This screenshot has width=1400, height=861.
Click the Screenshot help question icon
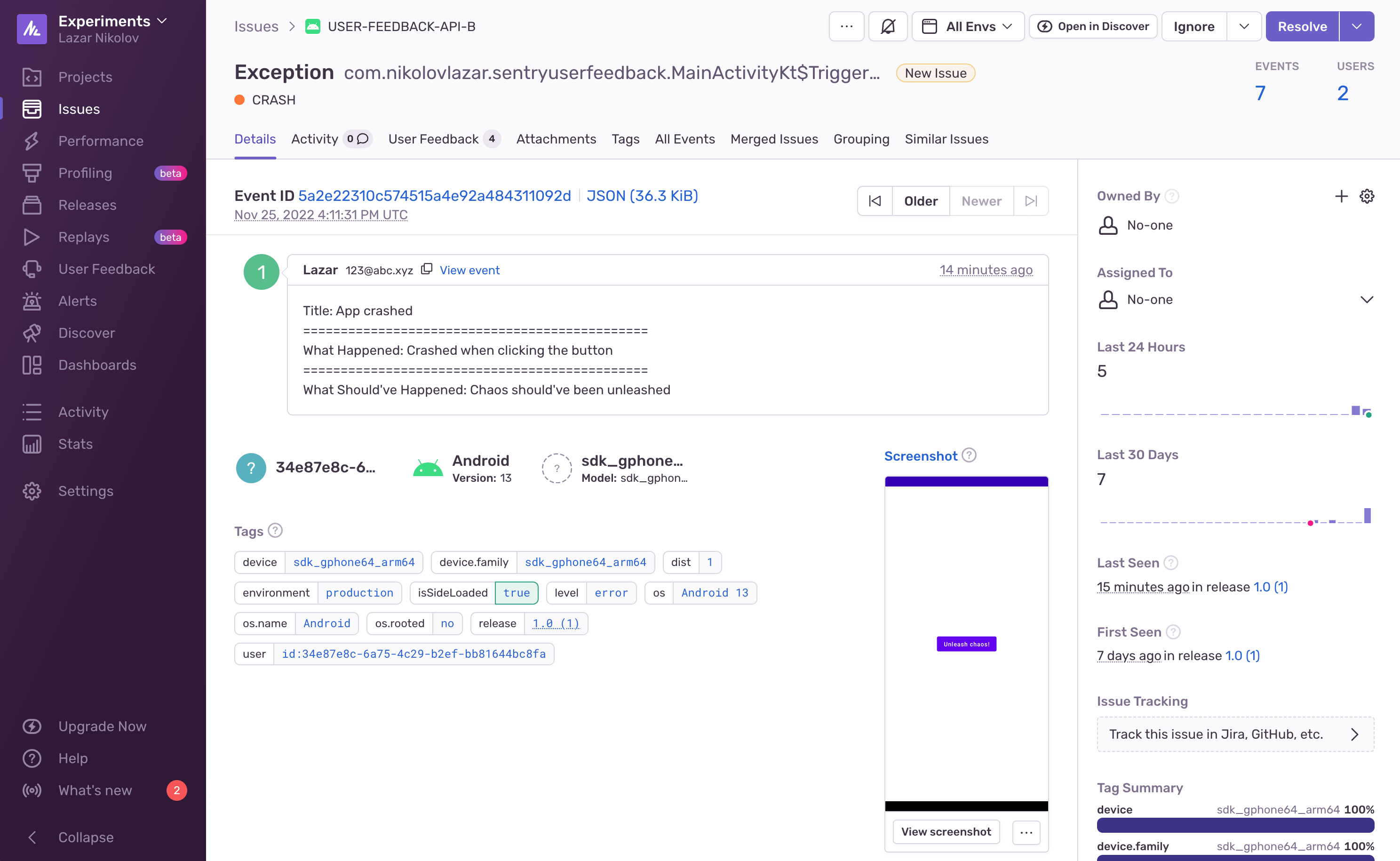969,455
